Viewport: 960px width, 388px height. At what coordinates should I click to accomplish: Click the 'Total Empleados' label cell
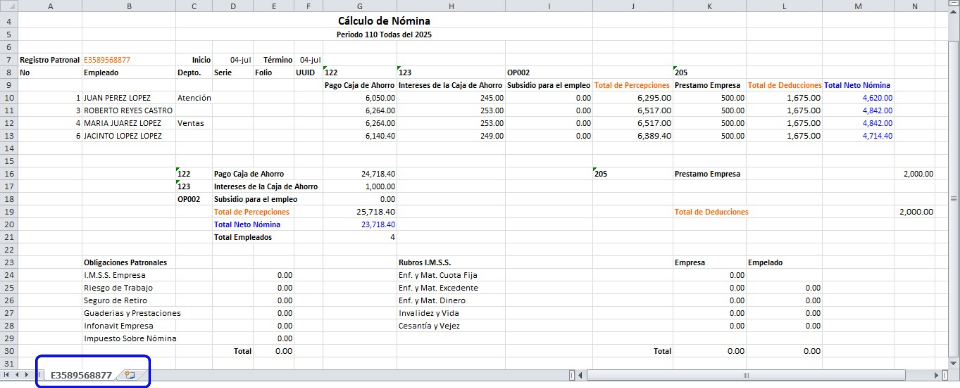coord(242,237)
